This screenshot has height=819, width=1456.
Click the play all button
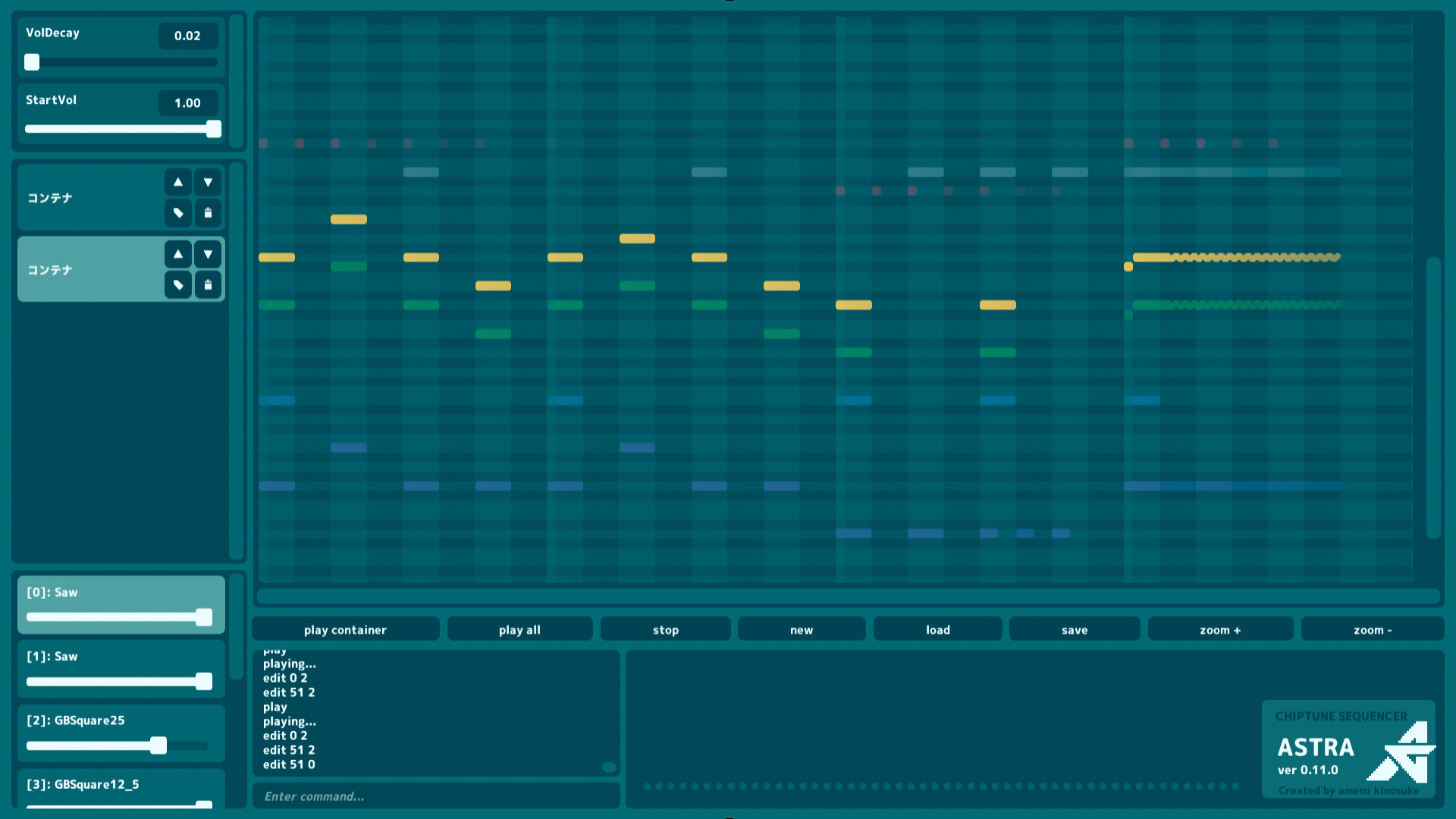point(519,629)
